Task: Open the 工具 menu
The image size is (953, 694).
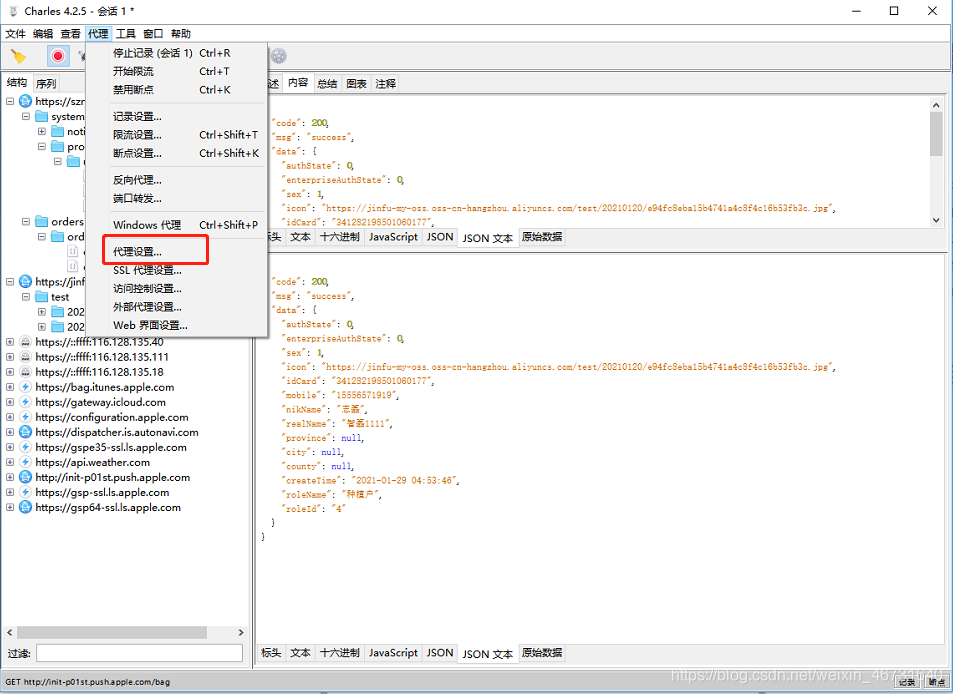Action: pos(126,33)
